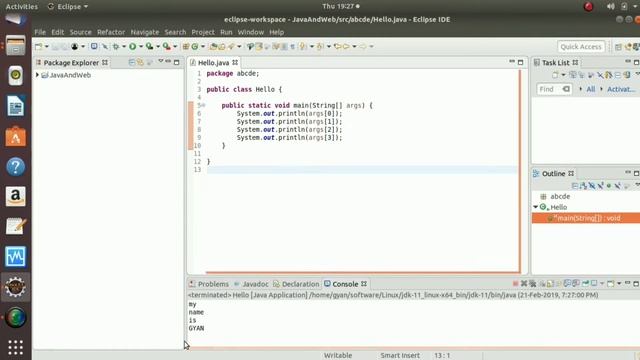The width and height of the screenshot is (640, 360).
Task: Select the Hello.java editor tab
Action: tap(213, 62)
